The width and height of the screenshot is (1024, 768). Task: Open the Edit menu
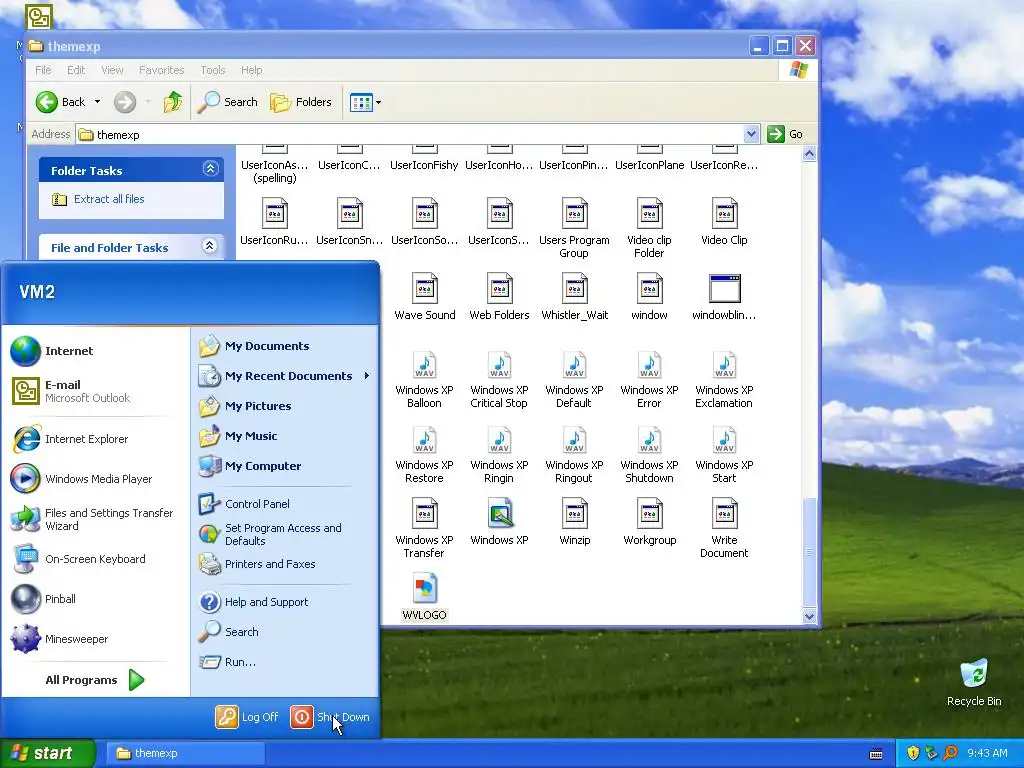click(76, 70)
